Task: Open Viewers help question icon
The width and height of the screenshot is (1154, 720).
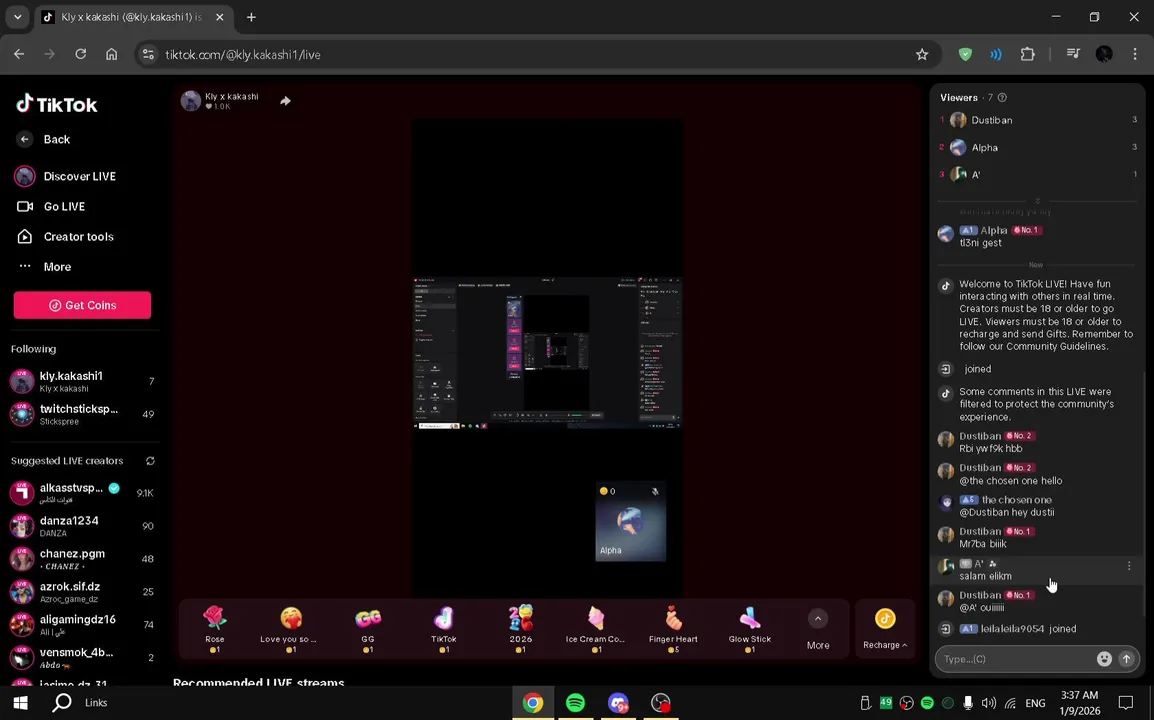Action: click(x=1002, y=98)
